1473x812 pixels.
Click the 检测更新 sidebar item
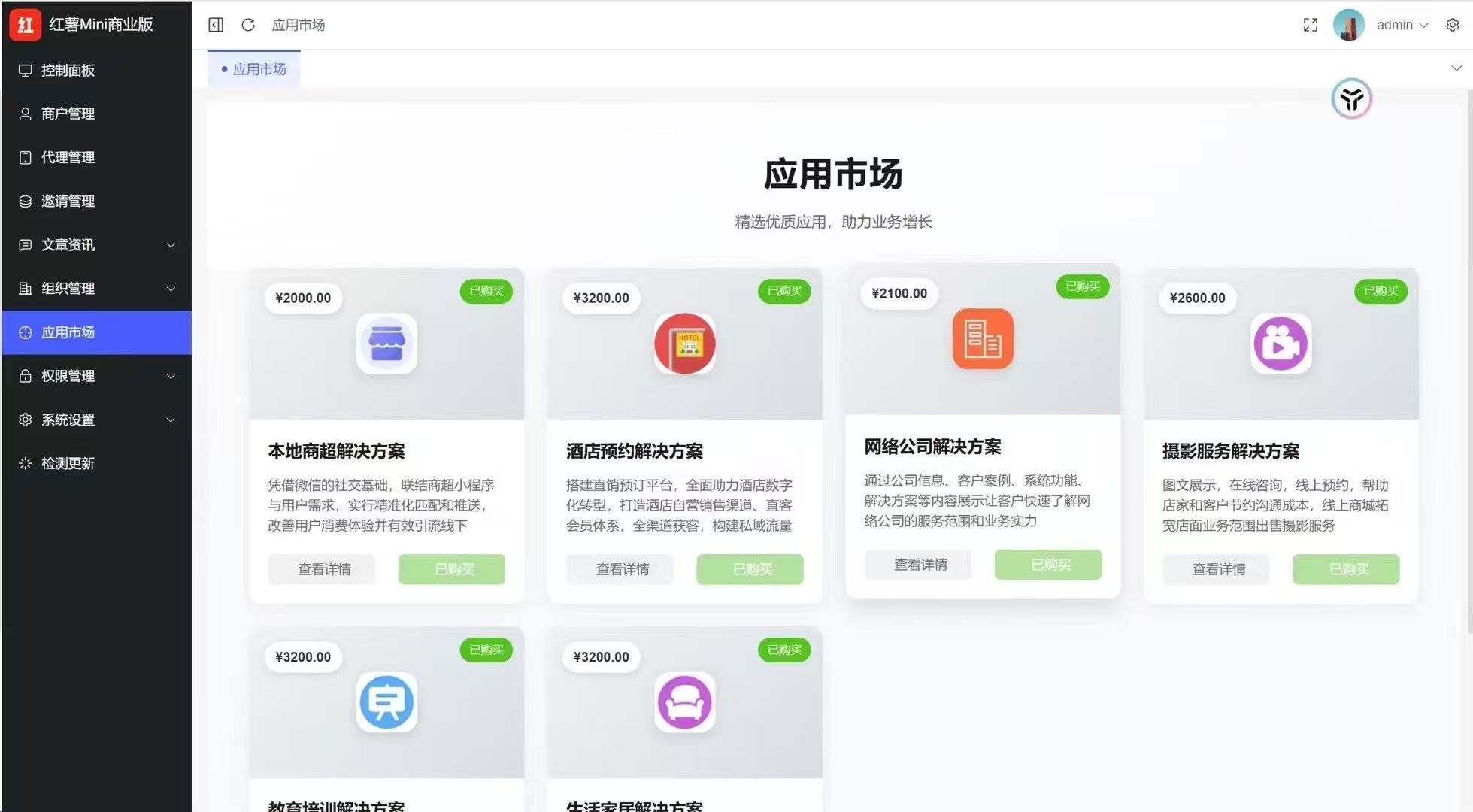[x=68, y=463]
